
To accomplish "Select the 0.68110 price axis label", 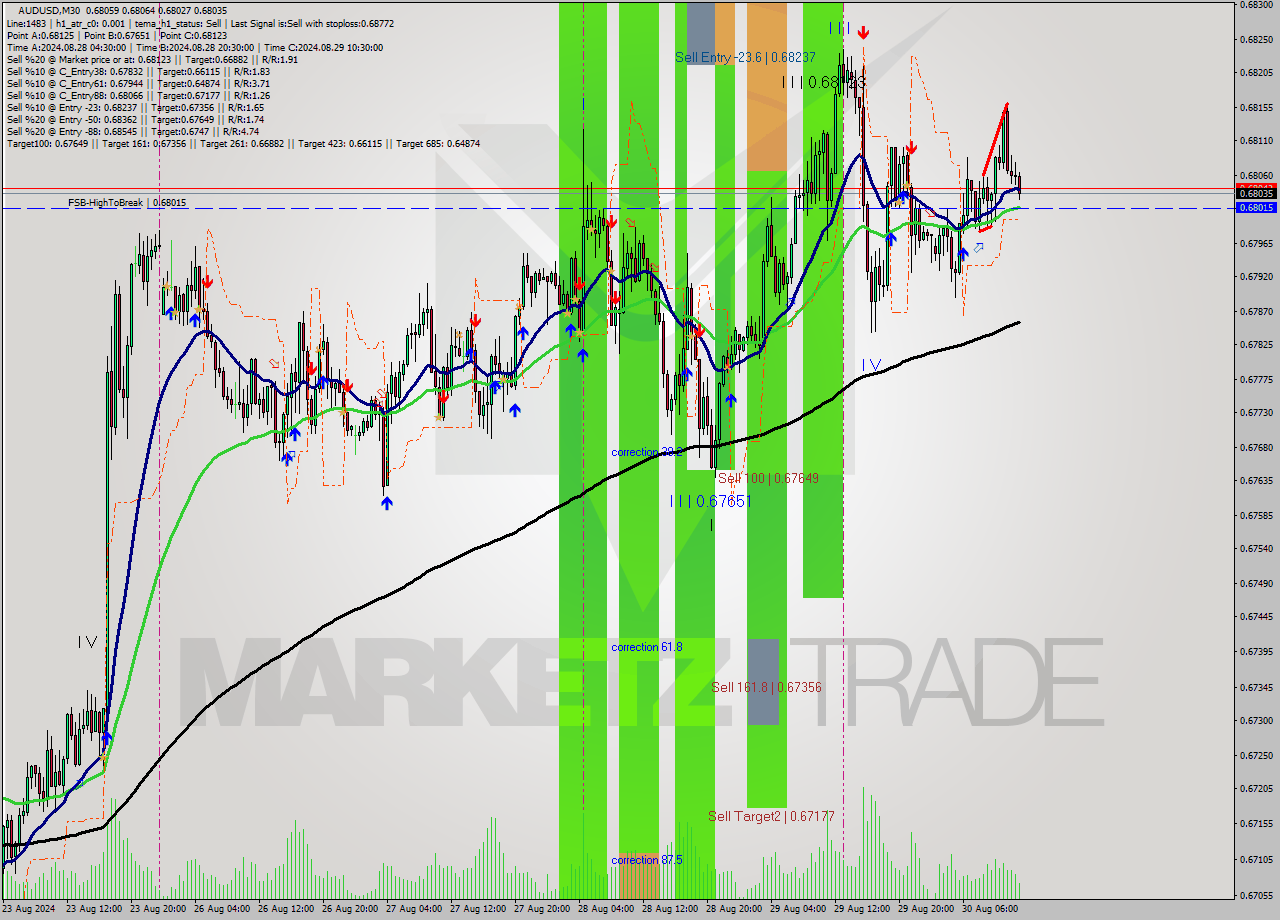I will pyautogui.click(x=1256, y=141).
